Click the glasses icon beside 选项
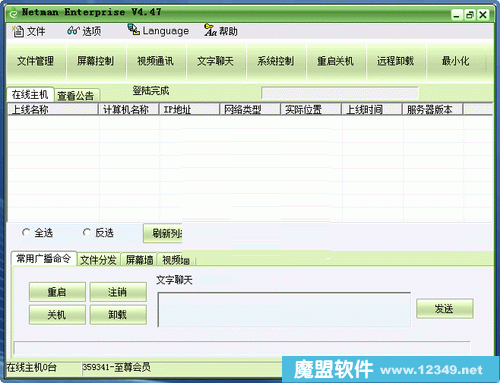500x383 pixels. [x=73, y=31]
